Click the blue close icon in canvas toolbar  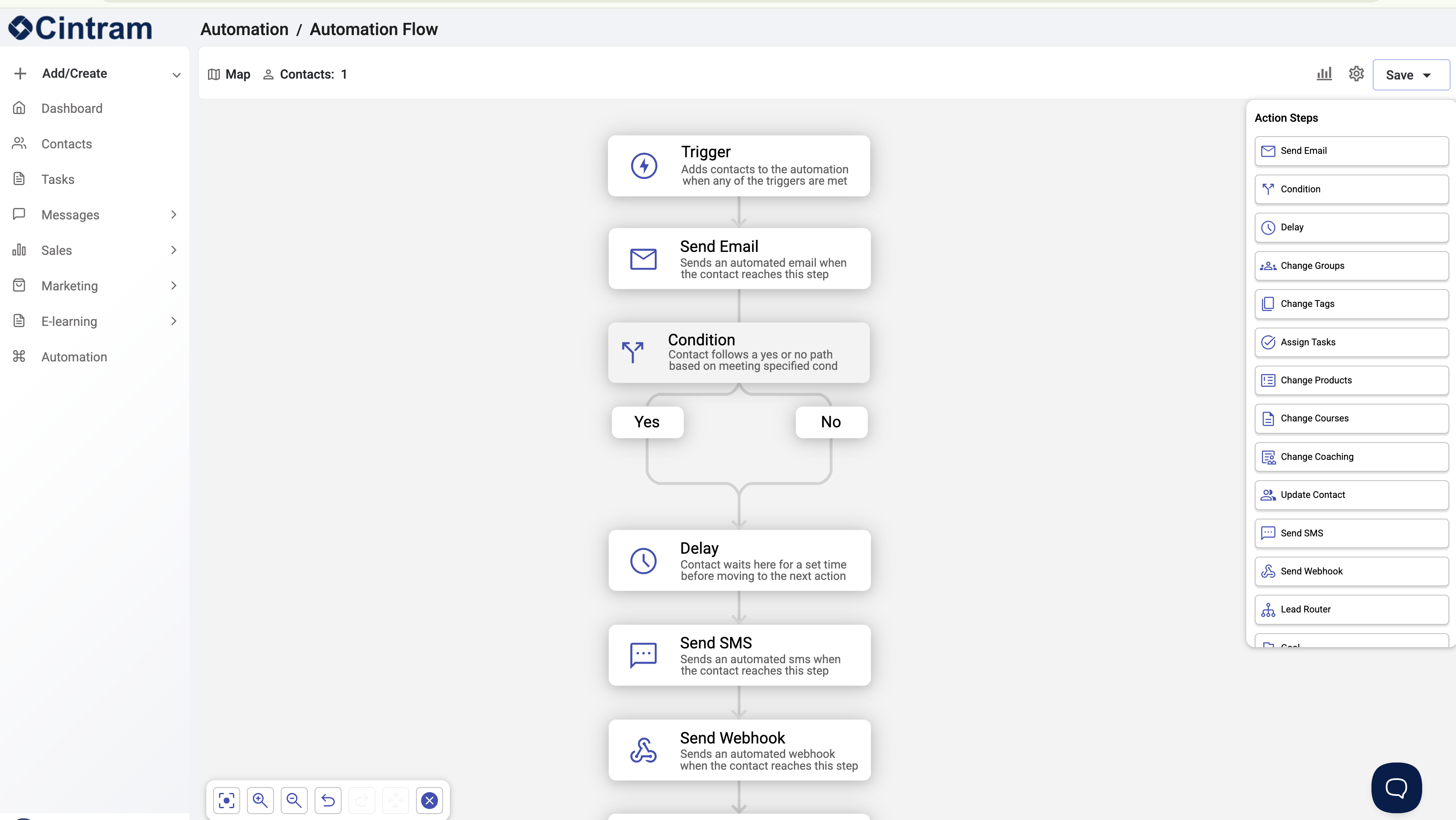(430, 800)
